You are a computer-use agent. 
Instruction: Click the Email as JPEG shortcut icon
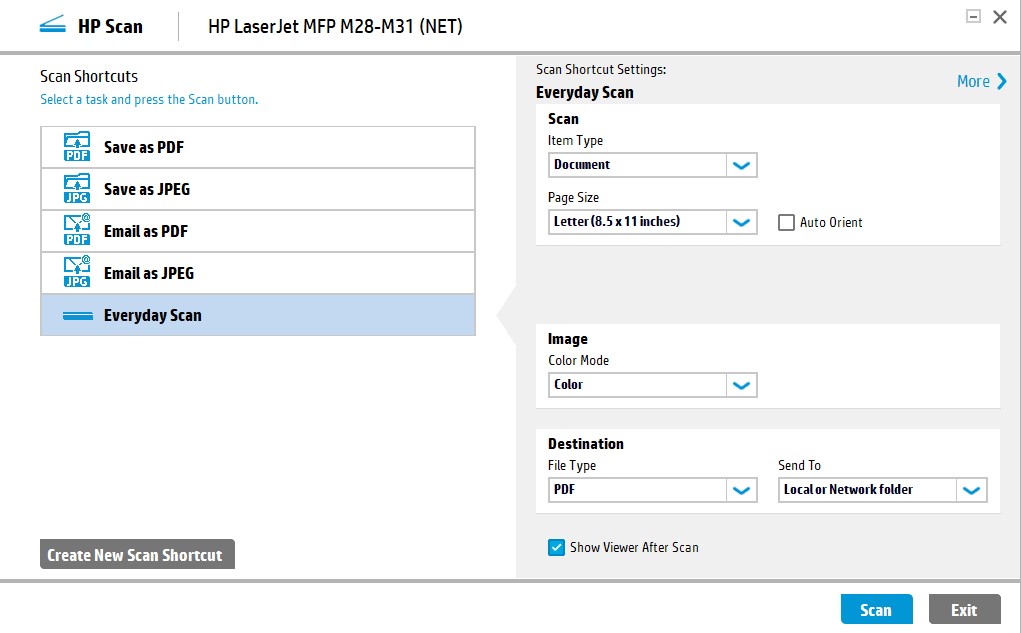click(x=77, y=272)
